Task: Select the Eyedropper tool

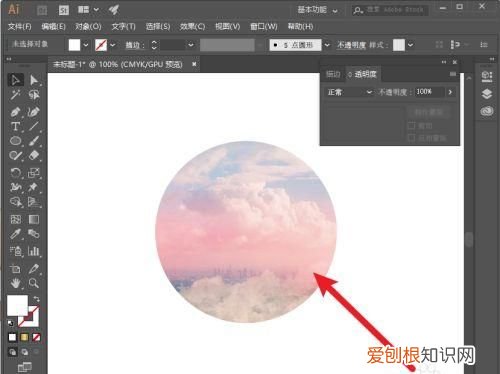Action: tap(15, 234)
